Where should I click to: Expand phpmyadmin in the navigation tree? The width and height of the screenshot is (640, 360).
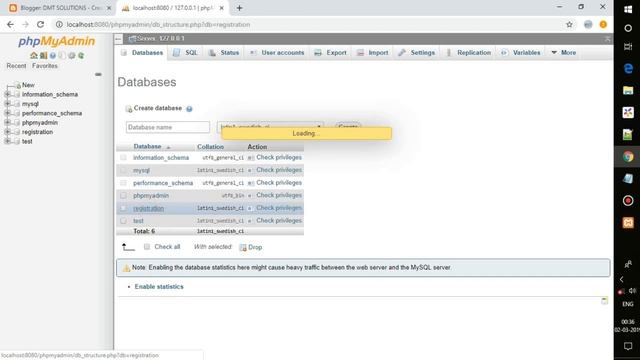click(x=7, y=122)
